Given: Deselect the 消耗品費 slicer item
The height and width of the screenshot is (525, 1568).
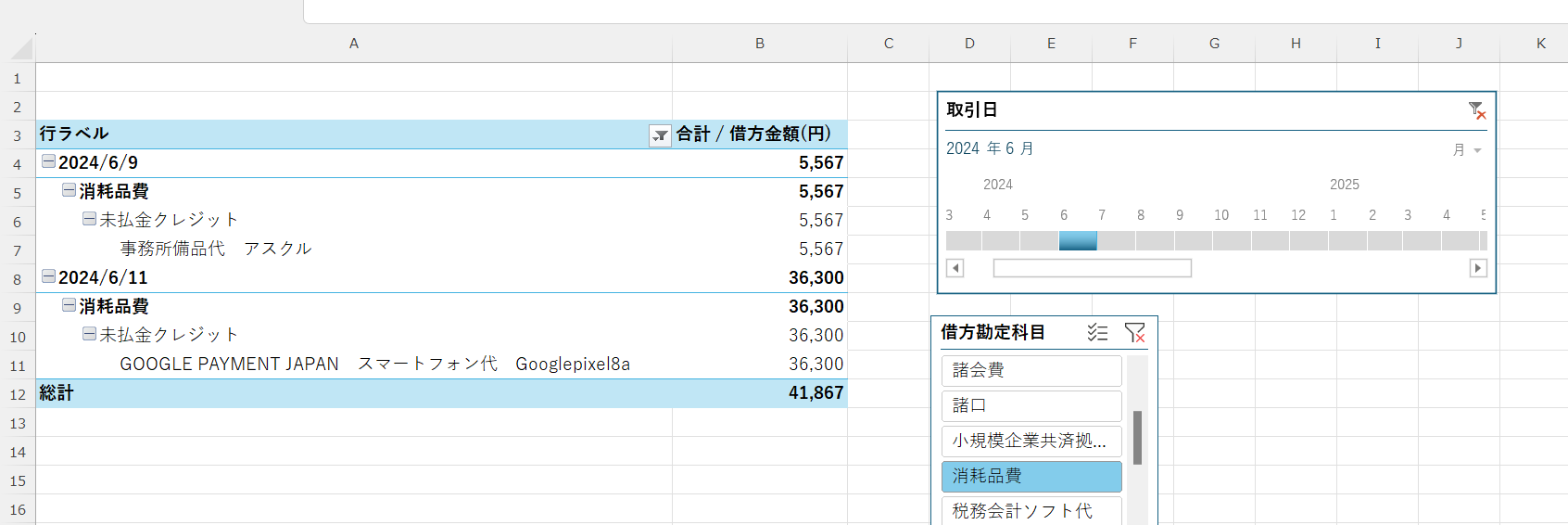Looking at the screenshot, I should point(1031,476).
